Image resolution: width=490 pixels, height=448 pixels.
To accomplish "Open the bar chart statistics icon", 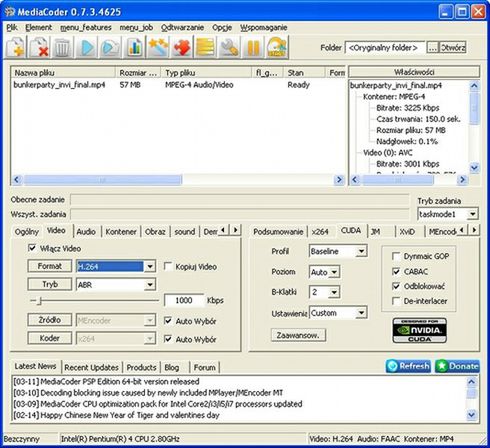I will coord(135,47).
